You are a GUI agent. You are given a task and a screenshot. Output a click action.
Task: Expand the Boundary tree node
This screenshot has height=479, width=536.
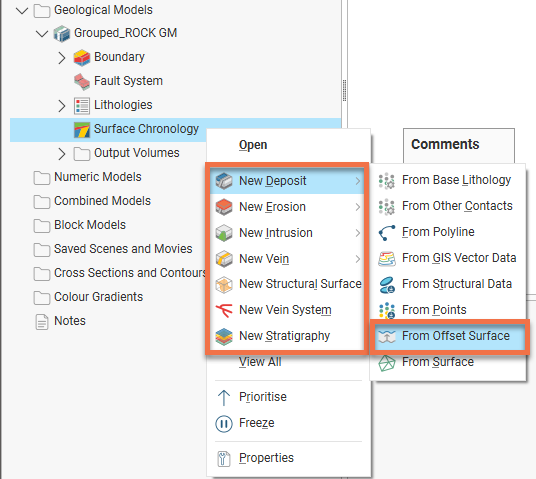(x=62, y=58)
